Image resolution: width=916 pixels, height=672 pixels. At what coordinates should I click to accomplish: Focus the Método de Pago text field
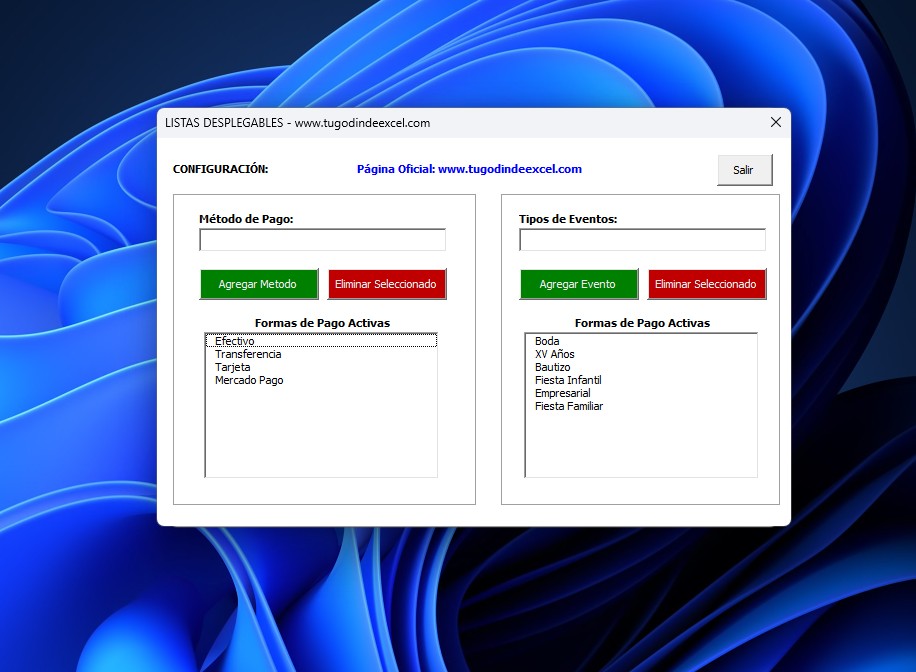coord(322,240)
